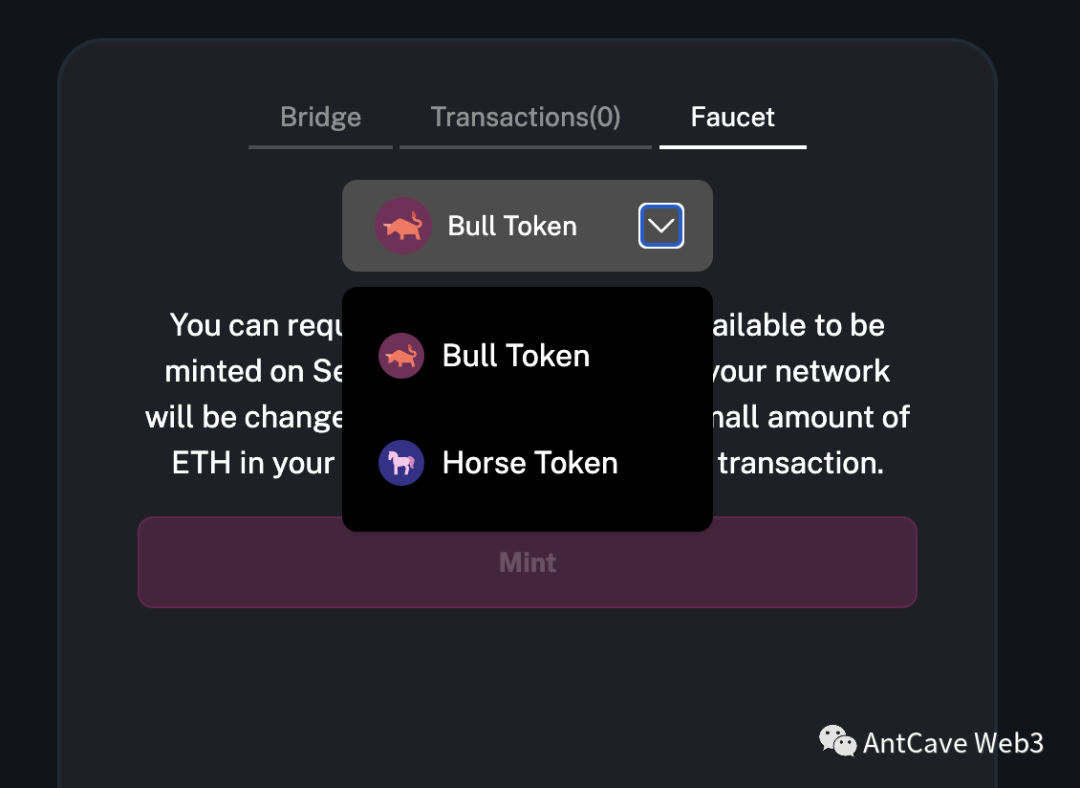Click the "ETH in your" text
The image size is (1080, 788).
[x=253, y=463]
